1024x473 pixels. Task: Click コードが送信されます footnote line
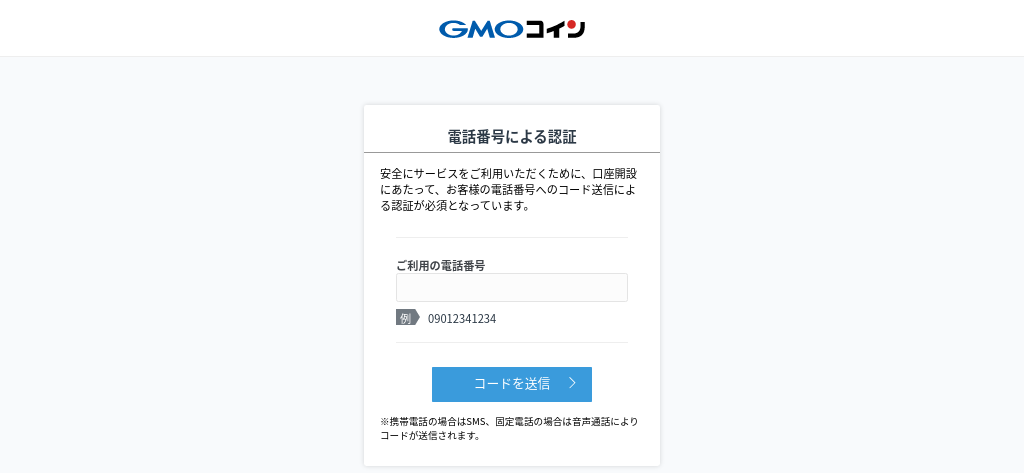coord(430,435)
